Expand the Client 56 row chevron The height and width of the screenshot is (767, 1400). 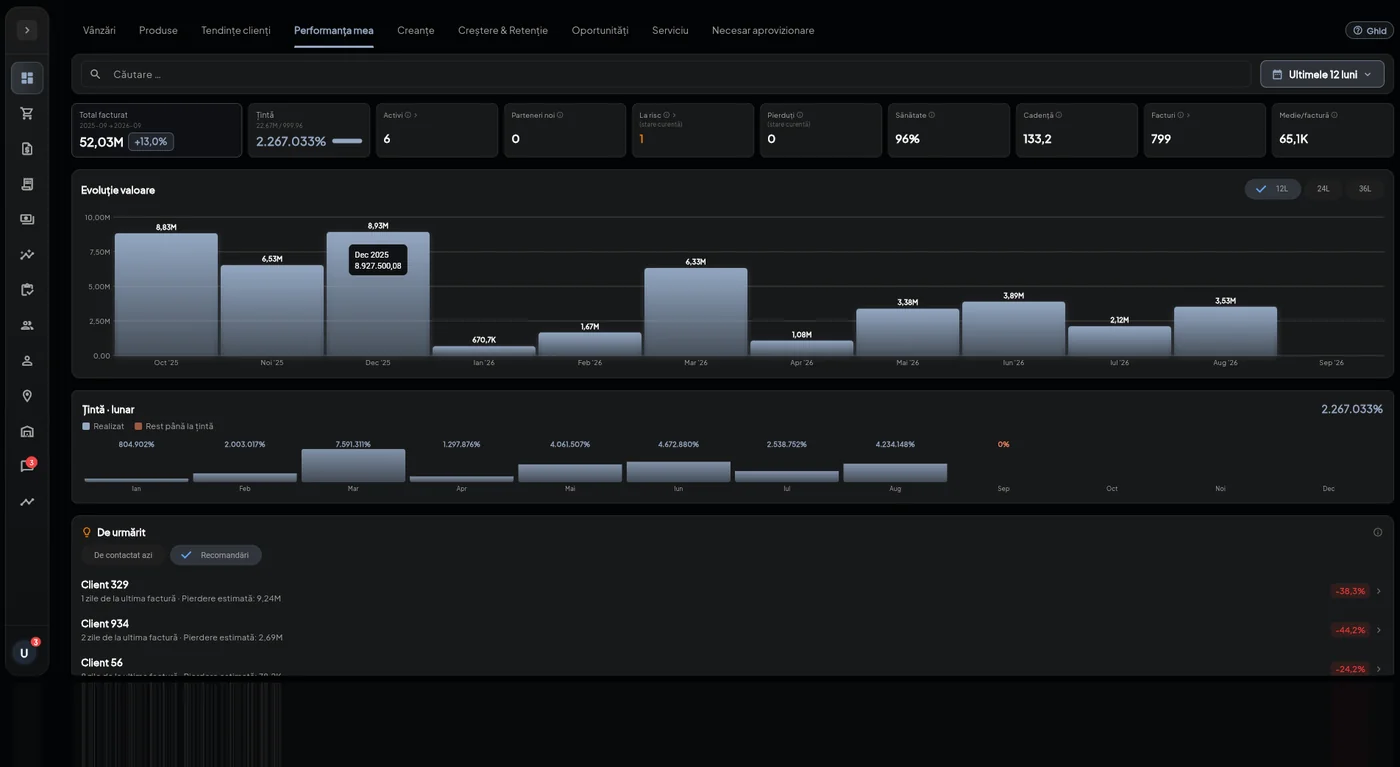[x=1379, y=669]
